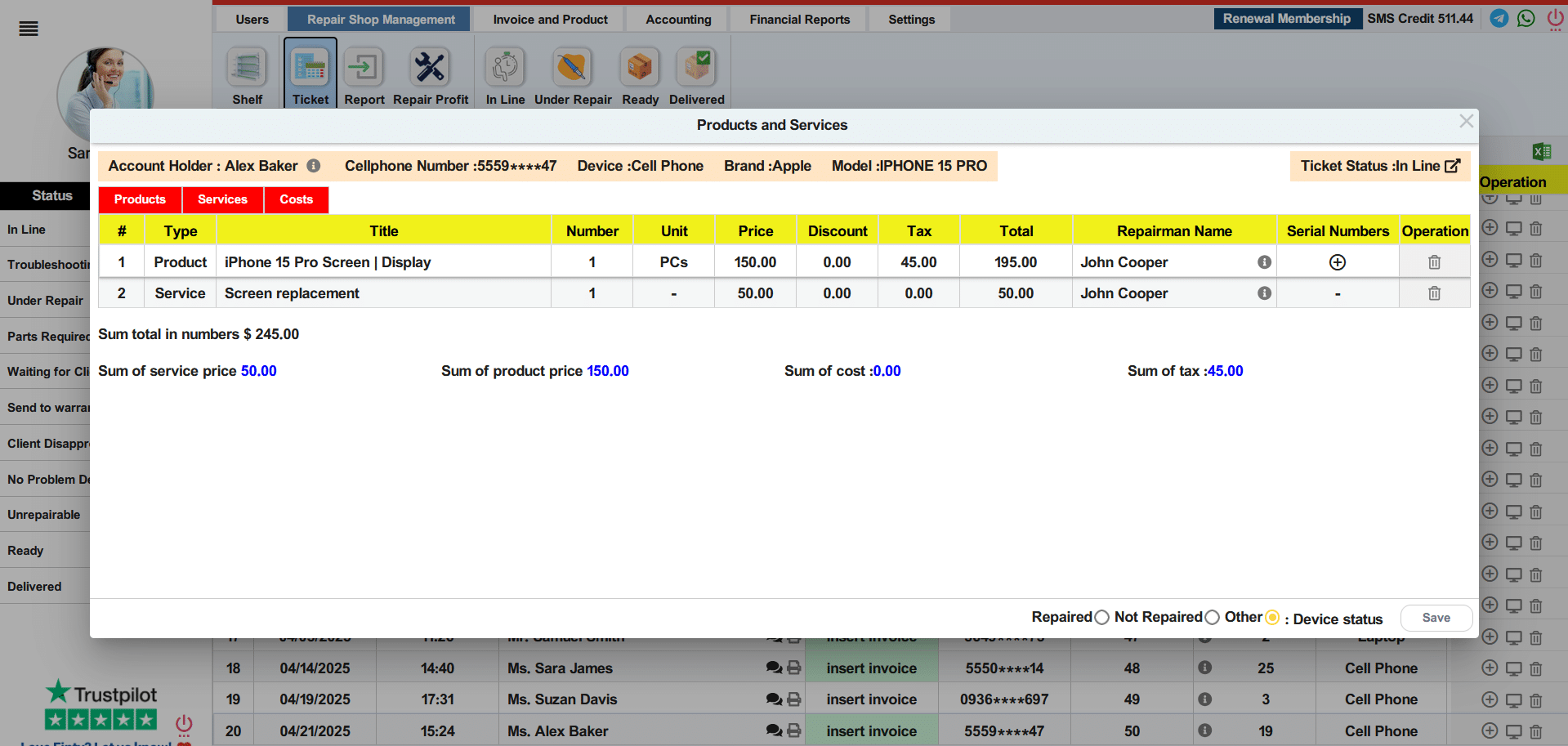Image resolution: width=1568 pixels, height=746 pixels.
Task: Open the Invoice and Product menu
Action: pos(550,20)
